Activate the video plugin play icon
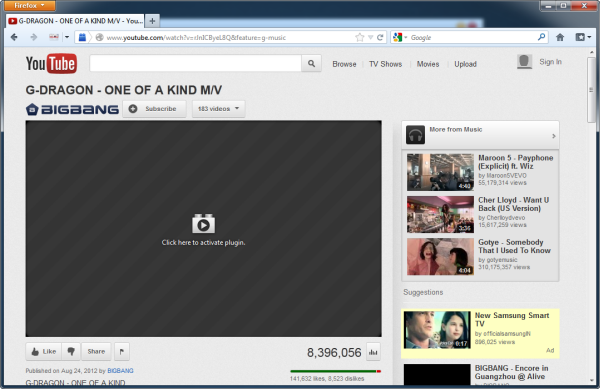 (203, 224)
